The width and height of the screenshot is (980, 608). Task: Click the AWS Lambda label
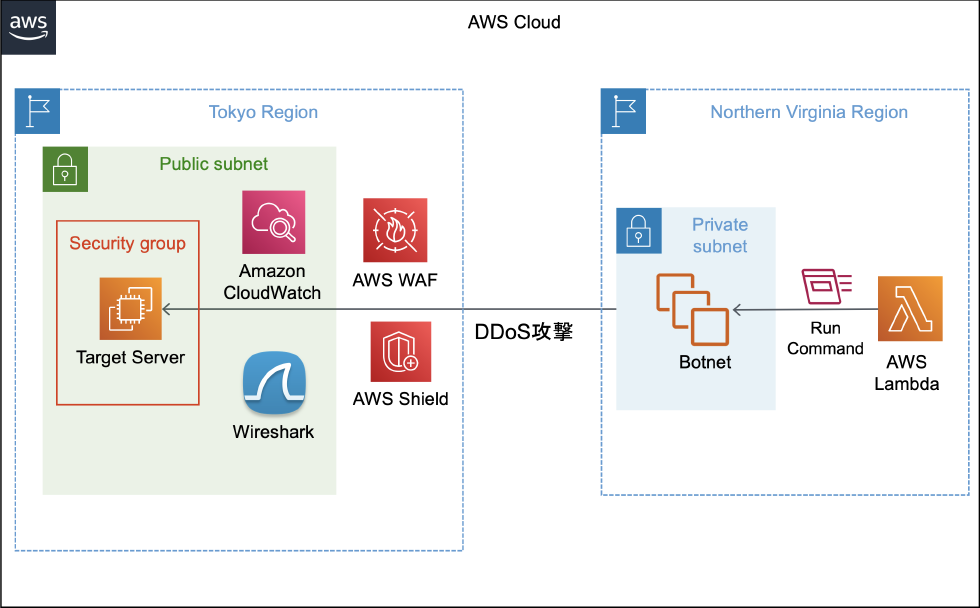[907, 372]
